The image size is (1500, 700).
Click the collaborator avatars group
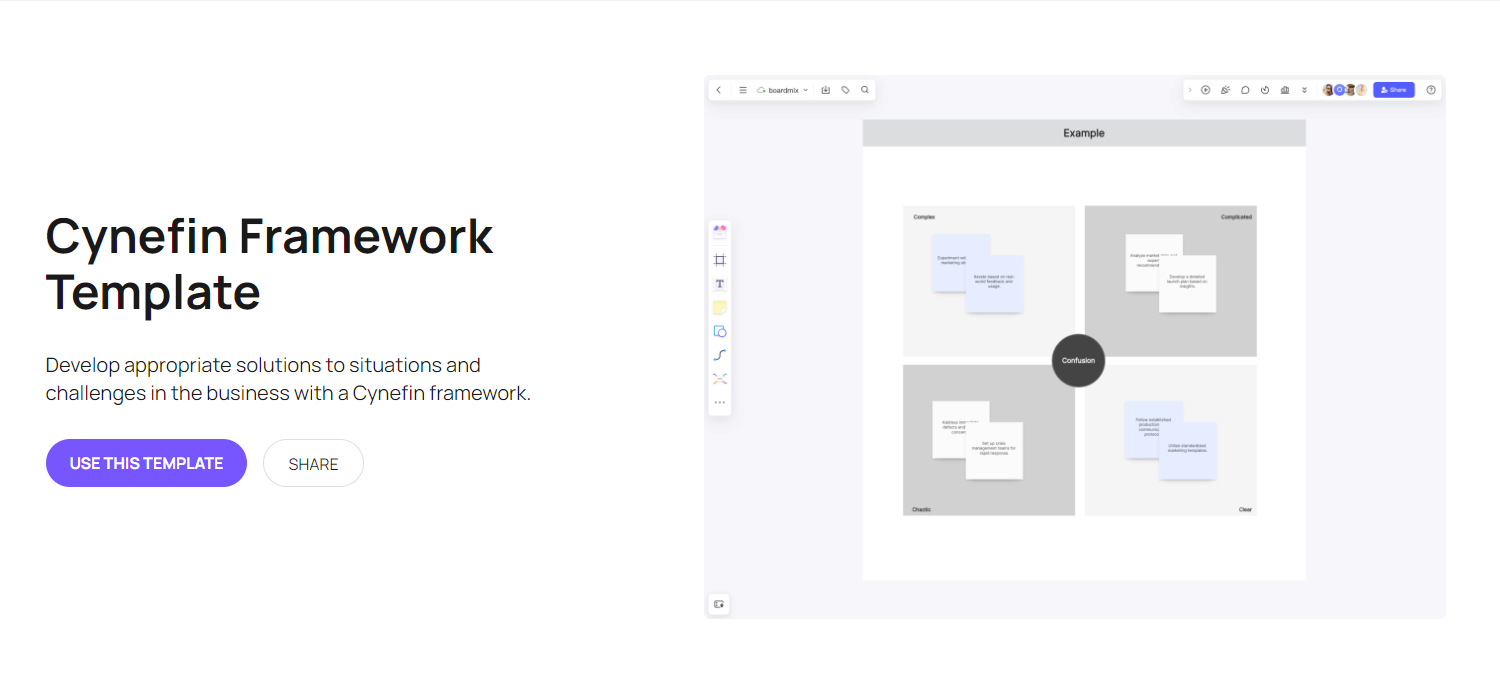click(x=1345, y=90)
